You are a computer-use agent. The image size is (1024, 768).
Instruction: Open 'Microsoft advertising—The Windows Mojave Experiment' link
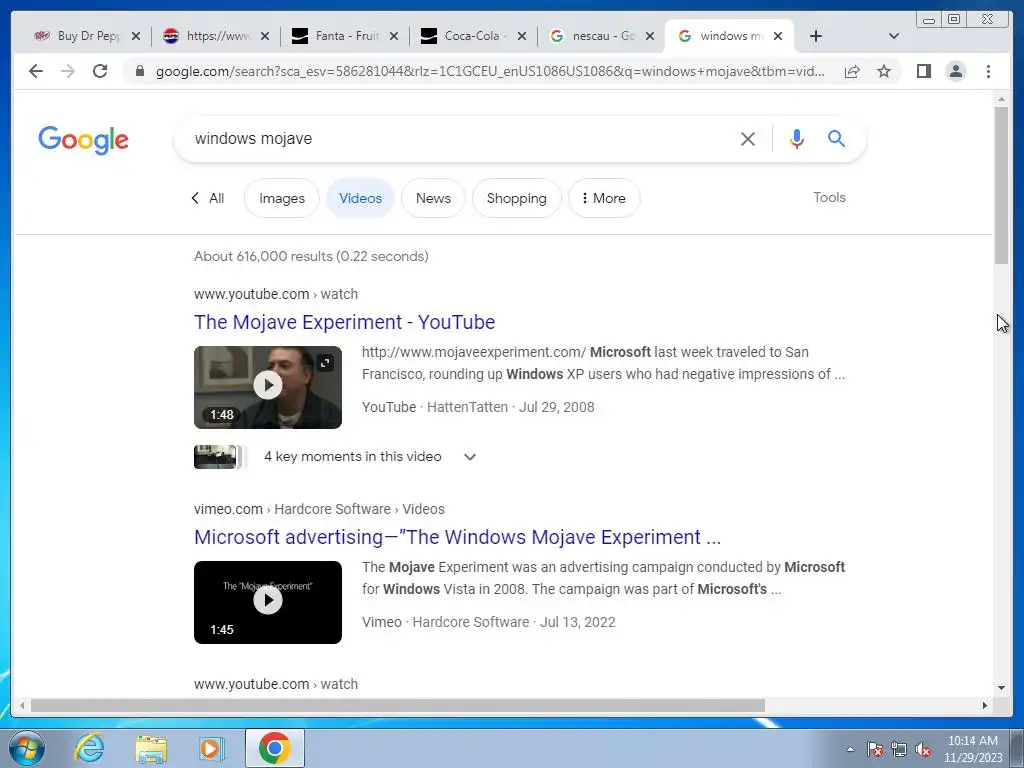click(457, 537)
